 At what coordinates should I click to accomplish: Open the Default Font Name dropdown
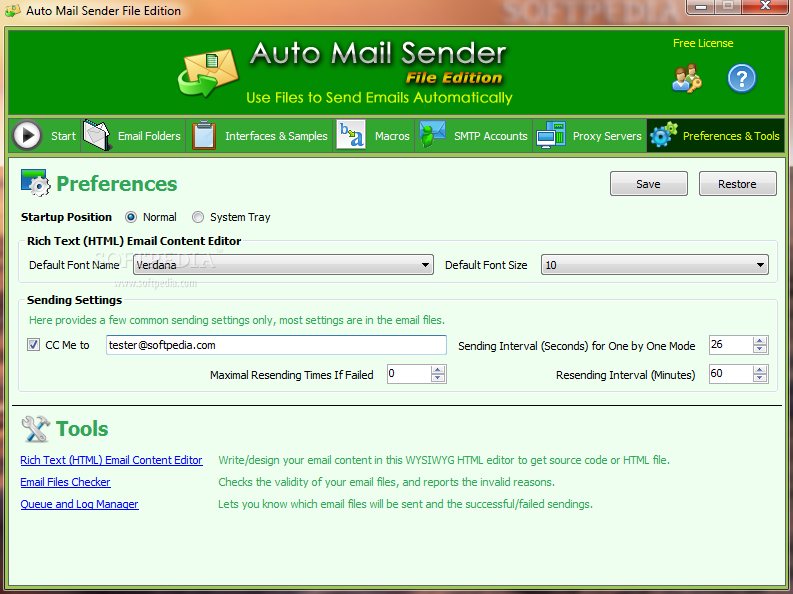point(283,265)
